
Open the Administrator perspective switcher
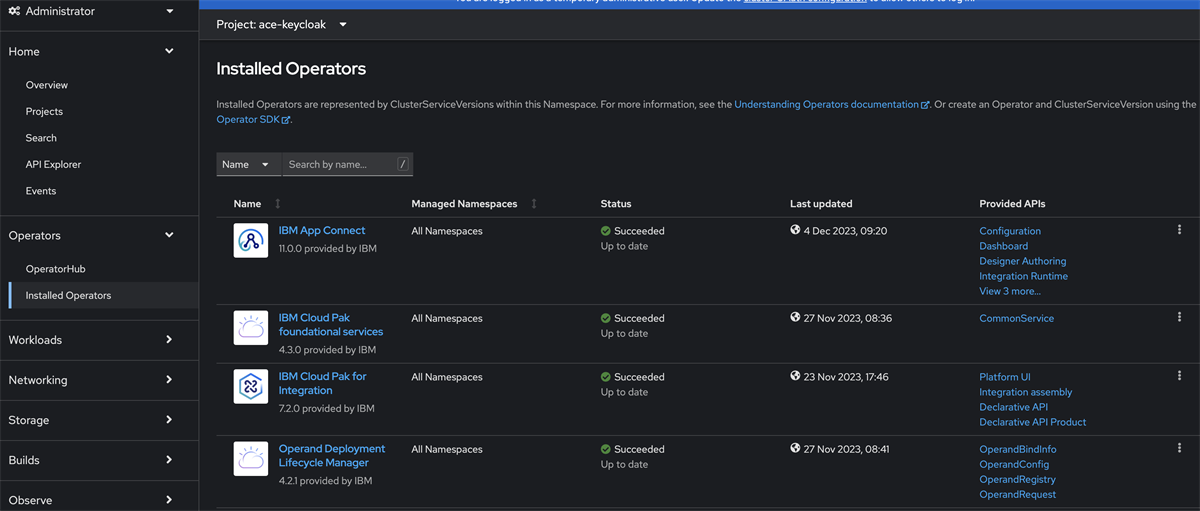92,12
